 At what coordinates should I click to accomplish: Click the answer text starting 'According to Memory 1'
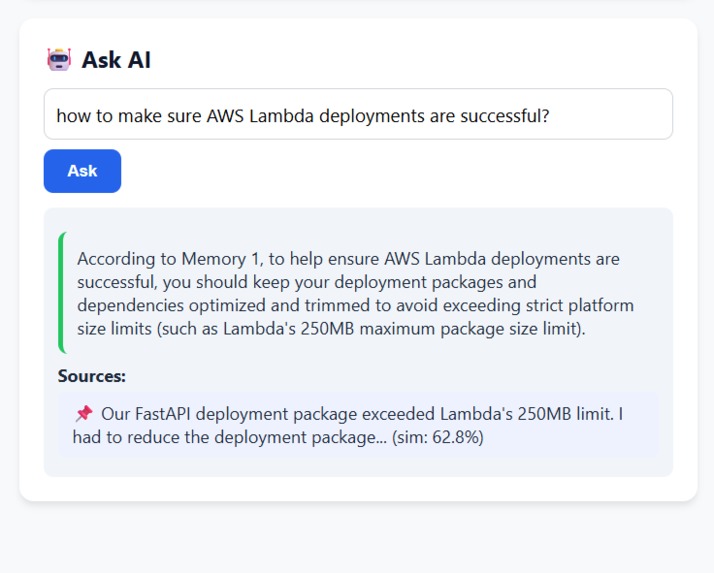pyautogui.click(x=355, y=293)
